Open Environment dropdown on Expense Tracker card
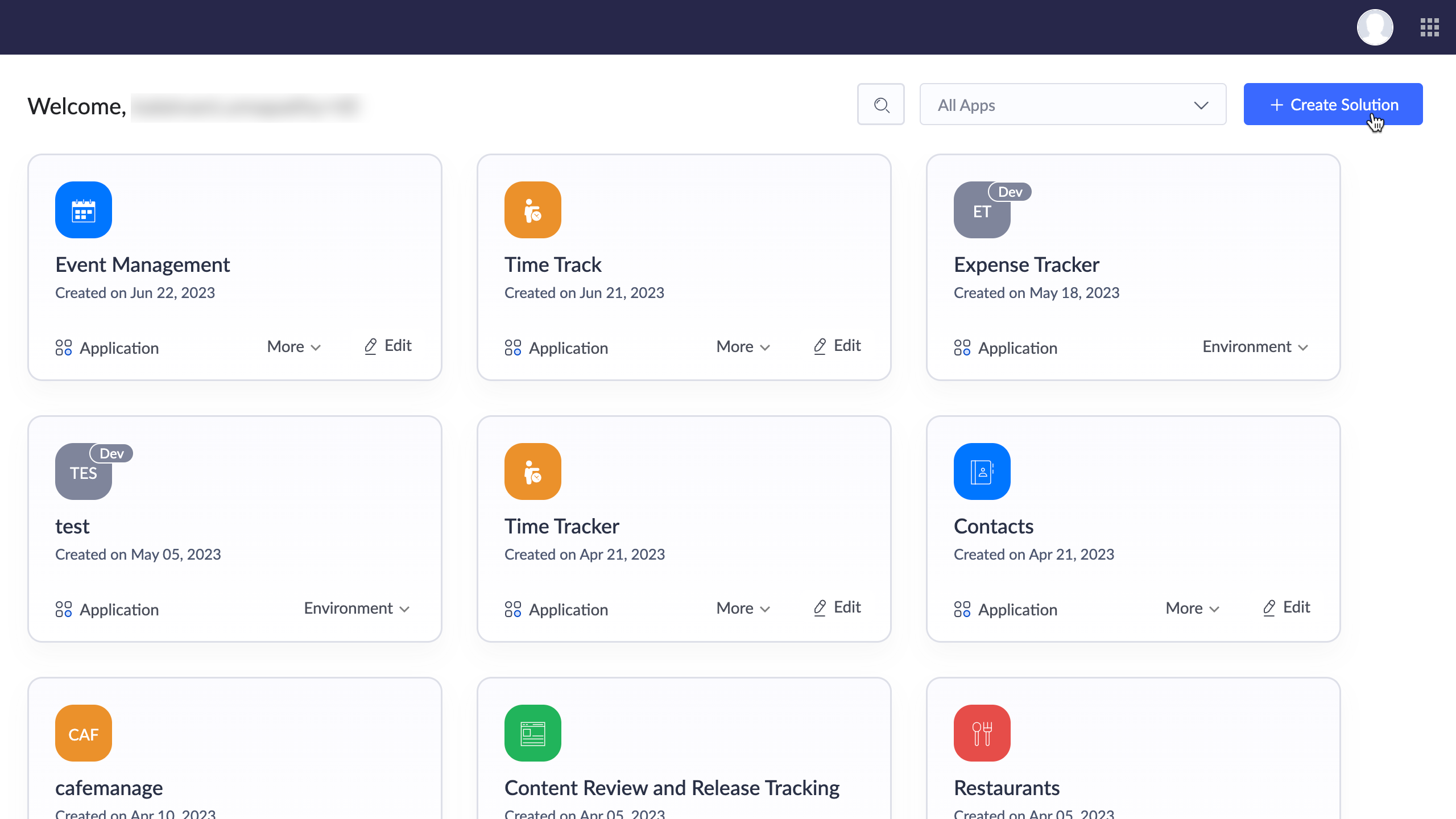This screenshot has height=819, width=1456. 1255,347
